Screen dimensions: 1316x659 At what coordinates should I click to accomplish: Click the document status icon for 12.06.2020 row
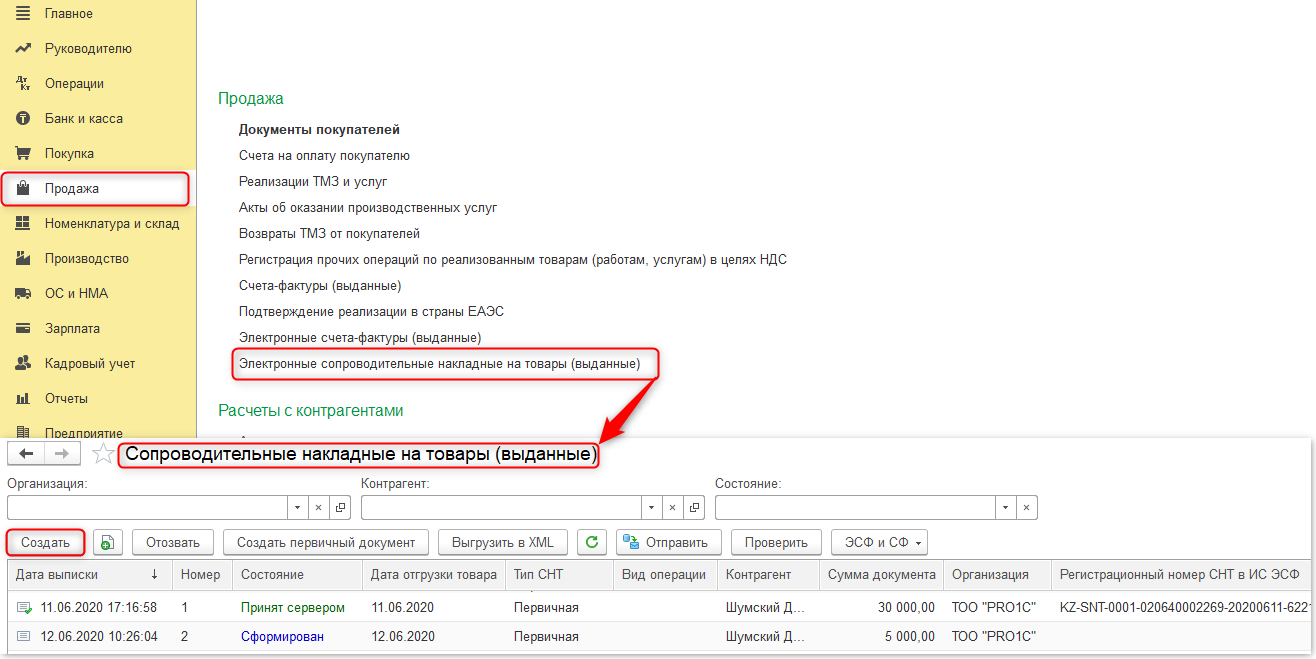pos(24,636)
